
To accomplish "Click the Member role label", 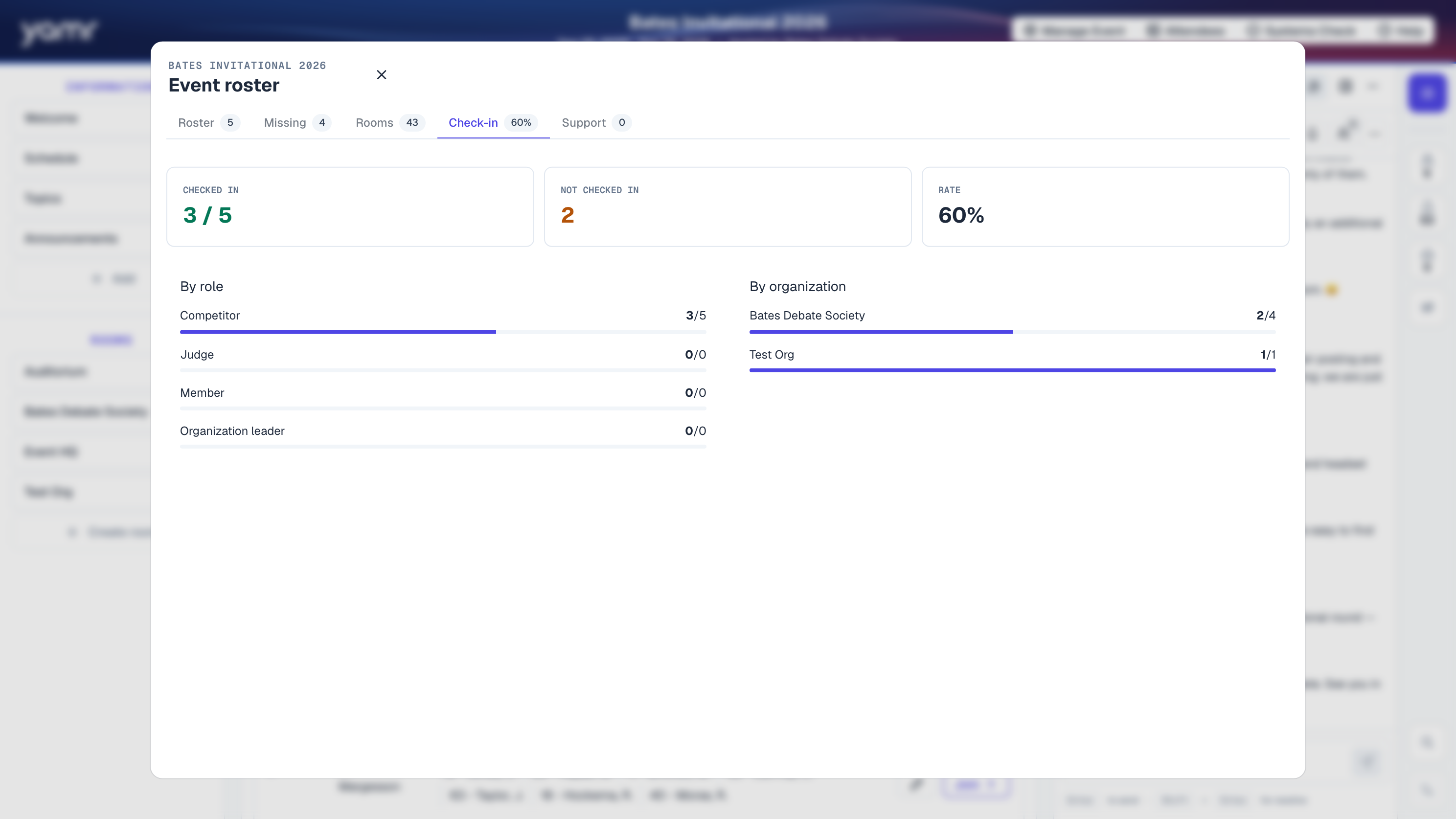I will [x=202, y=393].
